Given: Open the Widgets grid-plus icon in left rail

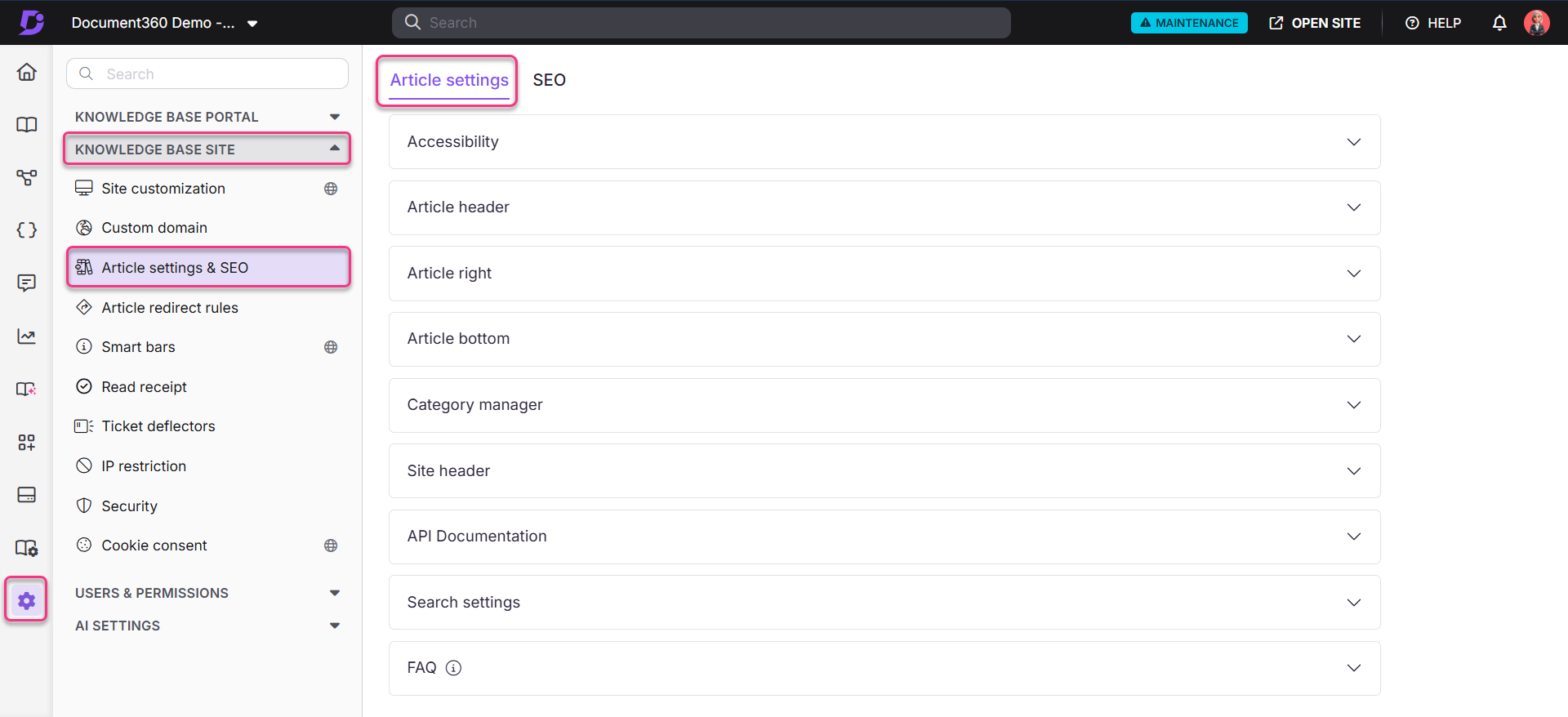Looking at the screenshot, I should [26, 442].
